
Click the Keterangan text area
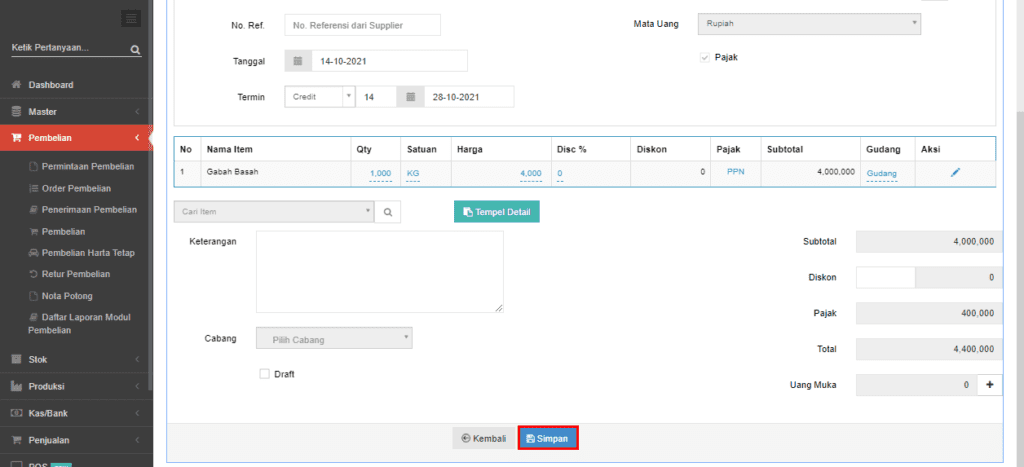tap(379, 272)
